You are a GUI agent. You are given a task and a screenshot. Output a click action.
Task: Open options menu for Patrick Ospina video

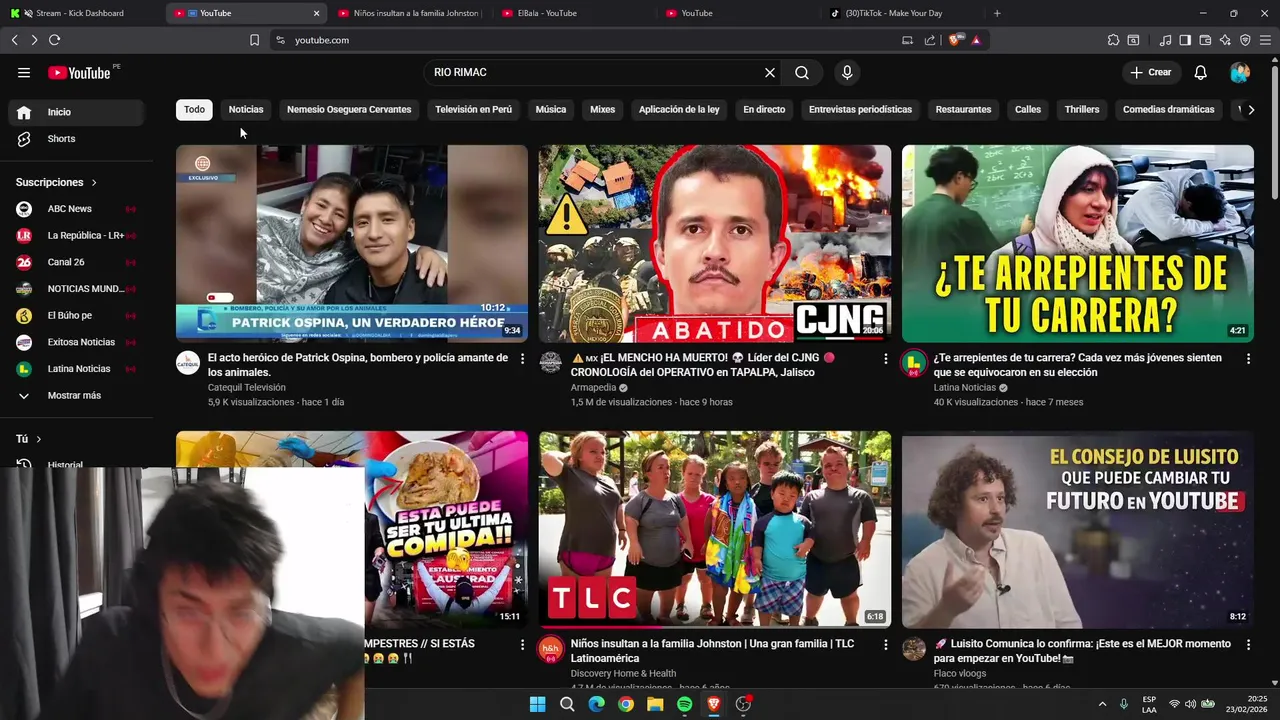pos(522,358)
